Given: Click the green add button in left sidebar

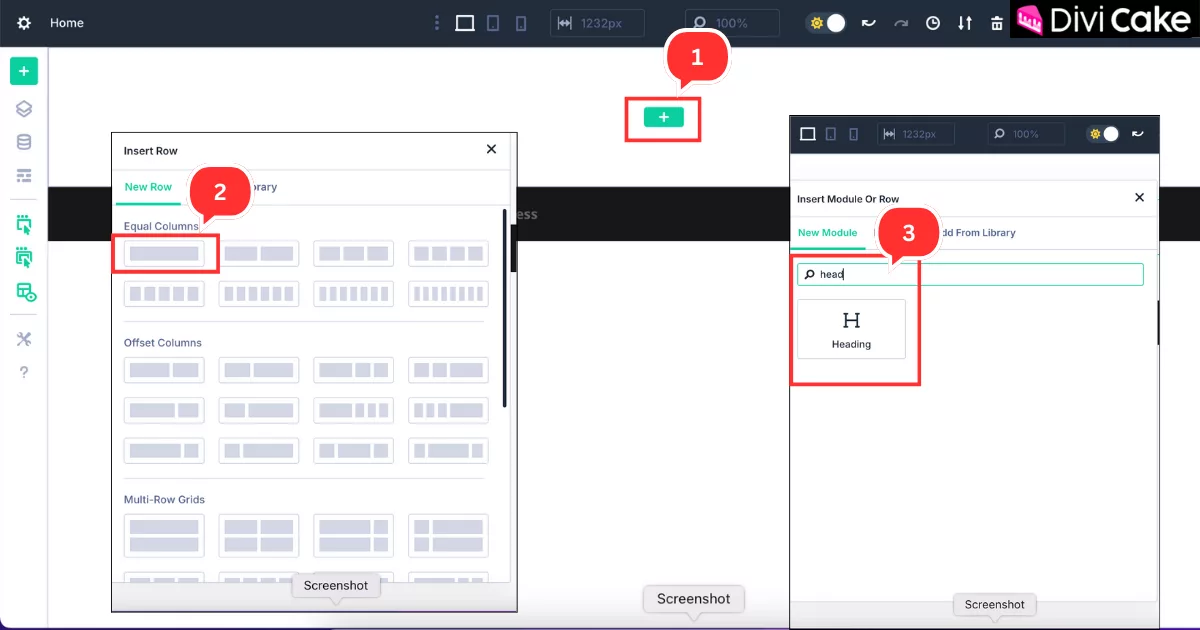Looking at the screenshot, I should [24, 71].
